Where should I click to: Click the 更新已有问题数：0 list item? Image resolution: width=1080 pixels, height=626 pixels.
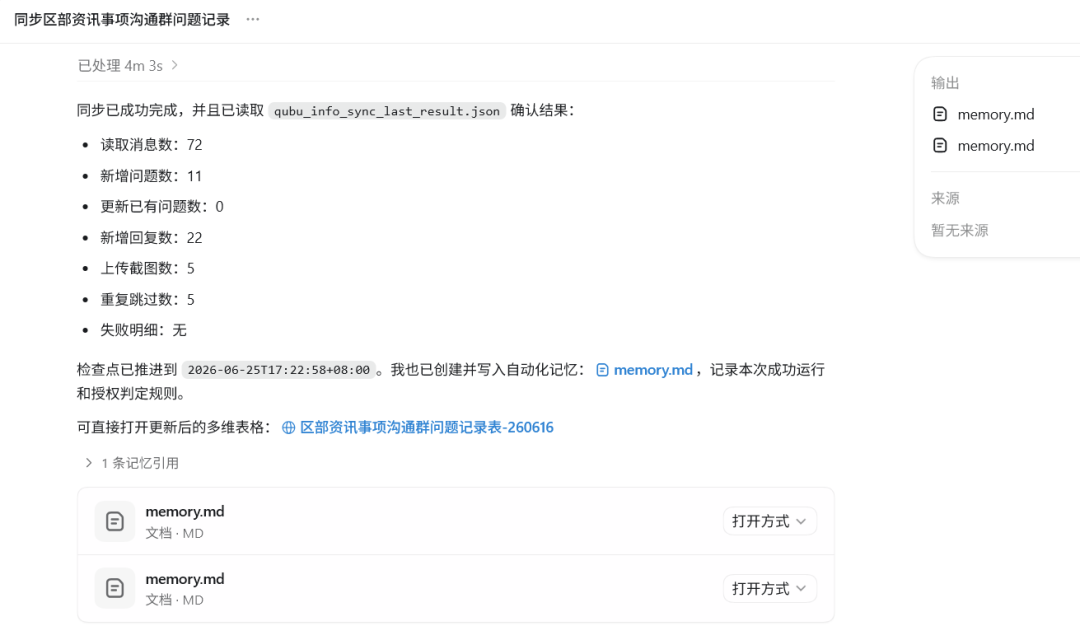(162, 207)
